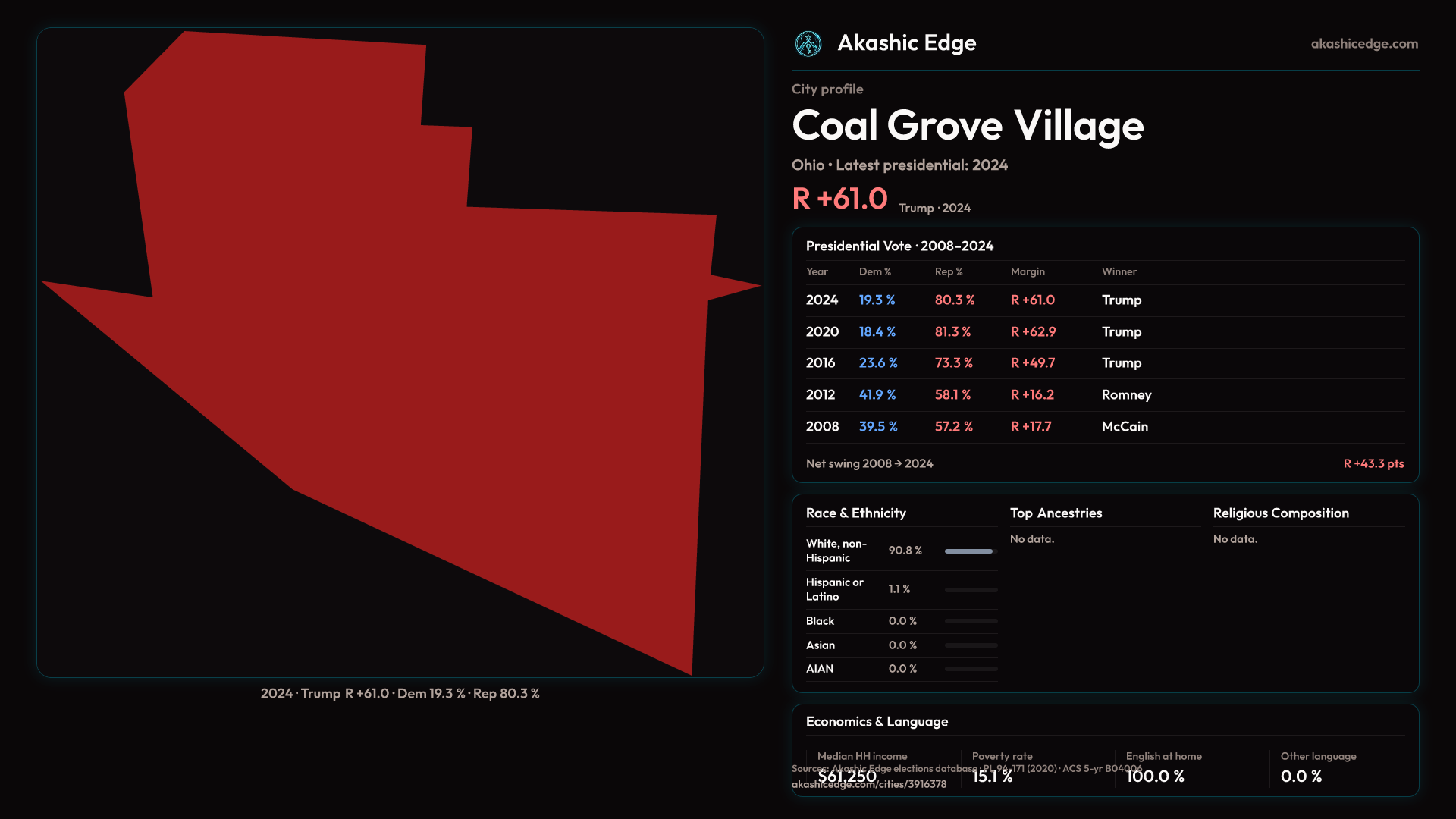This screenshot has height=819, width=1456.
Task: Click the Race & Ethnicity heading
Action: (855, 513)
